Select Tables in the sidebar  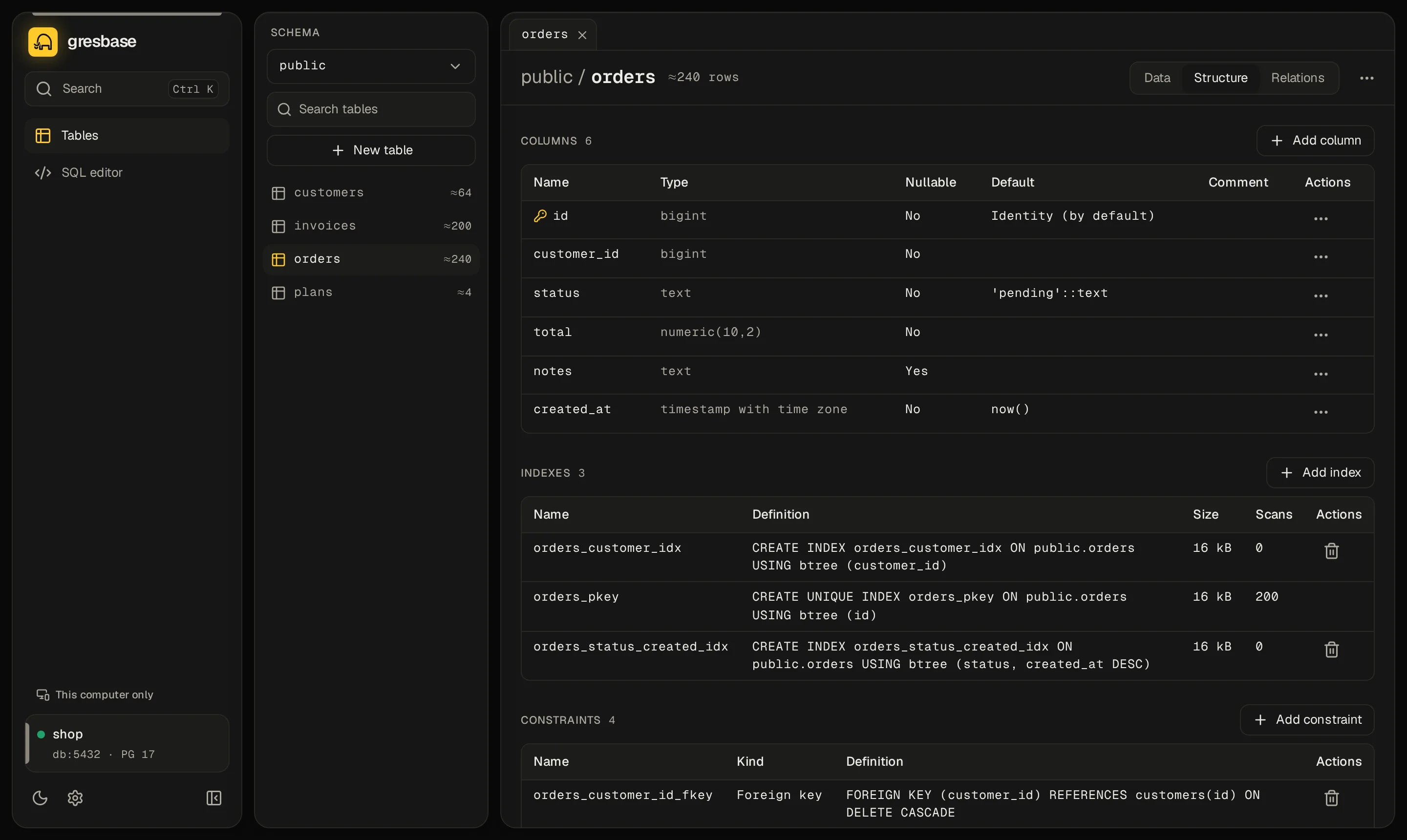pyautogui.click(x=127, y=135)
